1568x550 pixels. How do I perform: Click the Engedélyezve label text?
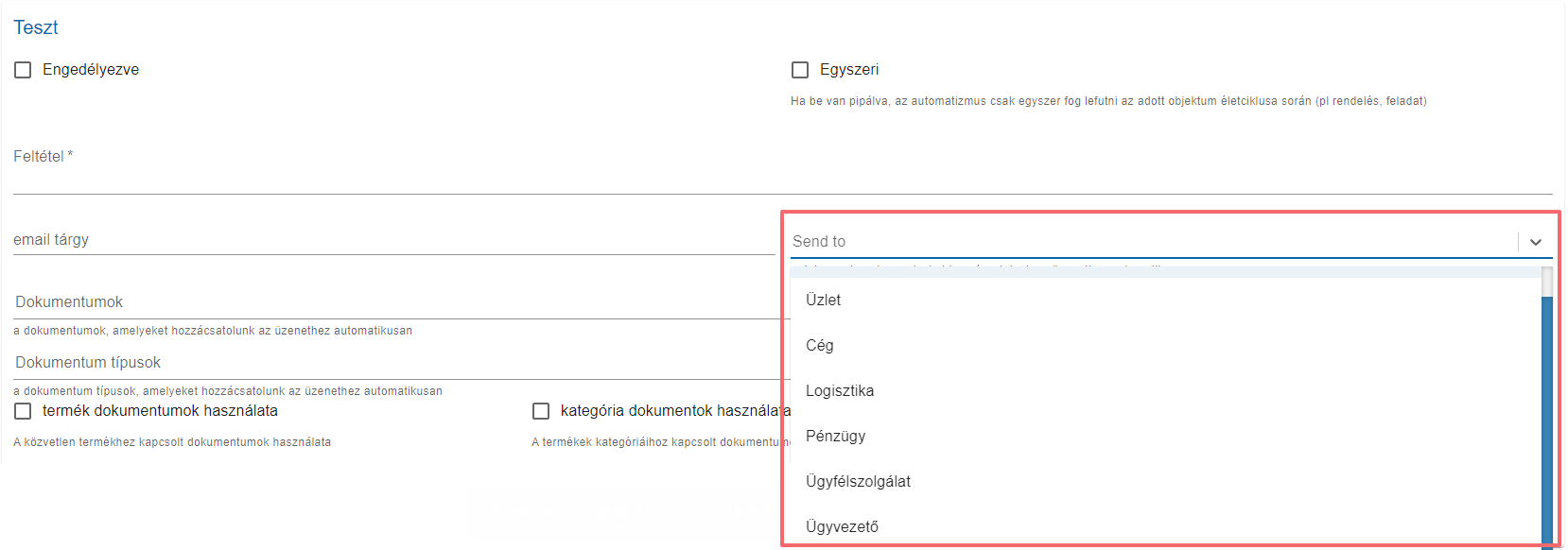(91, 70)
